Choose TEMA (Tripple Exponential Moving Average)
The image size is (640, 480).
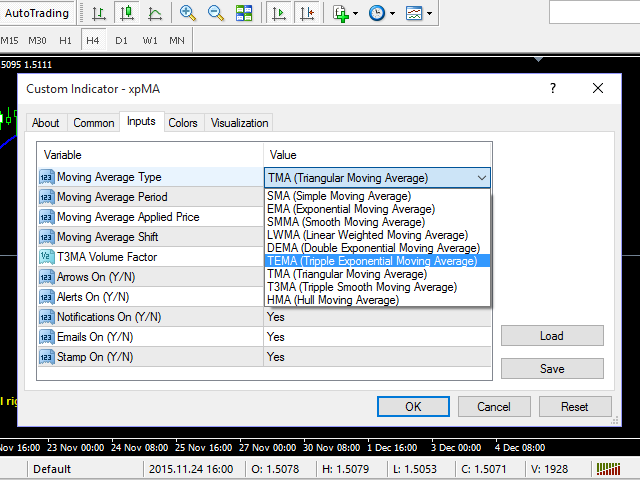pyautogui.click(x=378, y=261)
